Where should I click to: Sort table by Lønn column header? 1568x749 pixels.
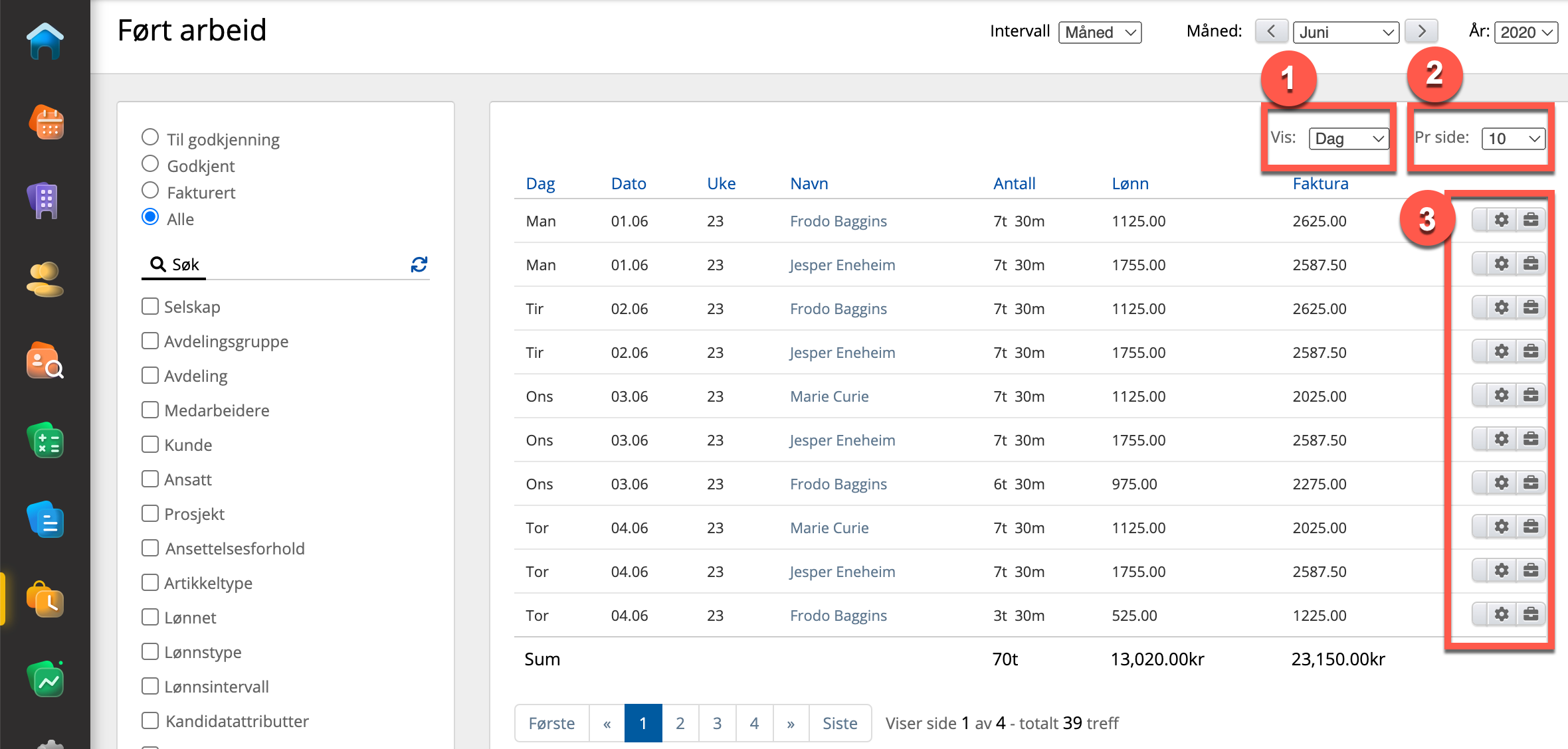[x=1129, y=183]
